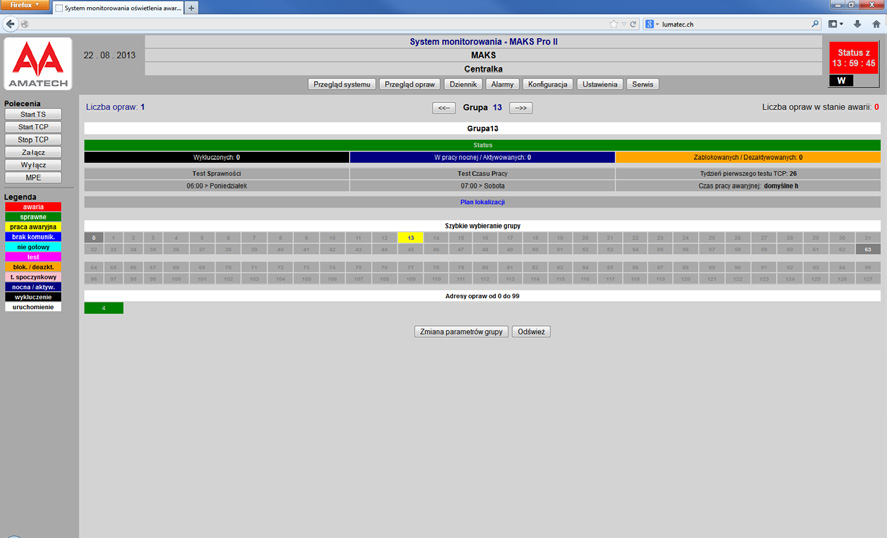This screenshot has height=538, width=887.
Task: Open the Serwis section
Action: click(643, 84)
